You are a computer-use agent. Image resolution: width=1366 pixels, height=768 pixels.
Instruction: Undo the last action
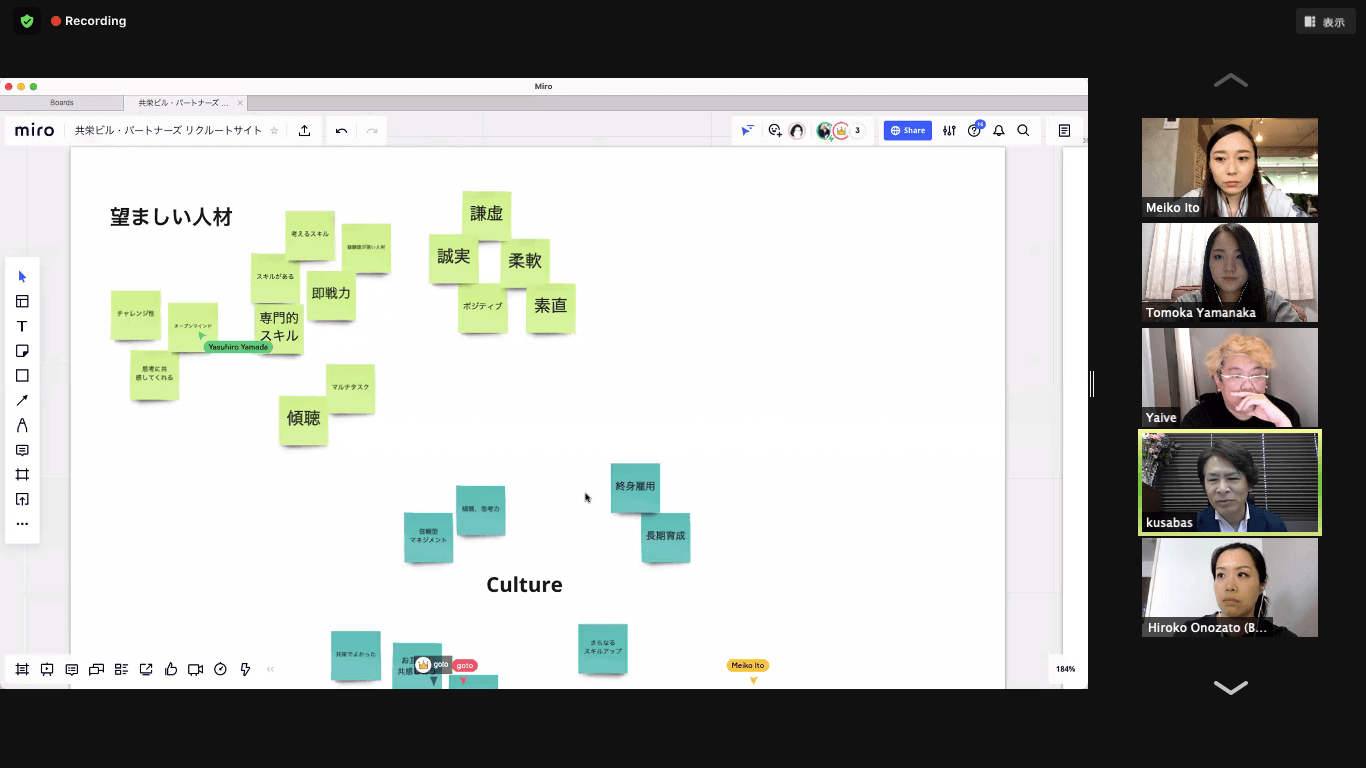click(x=342, y=131)
